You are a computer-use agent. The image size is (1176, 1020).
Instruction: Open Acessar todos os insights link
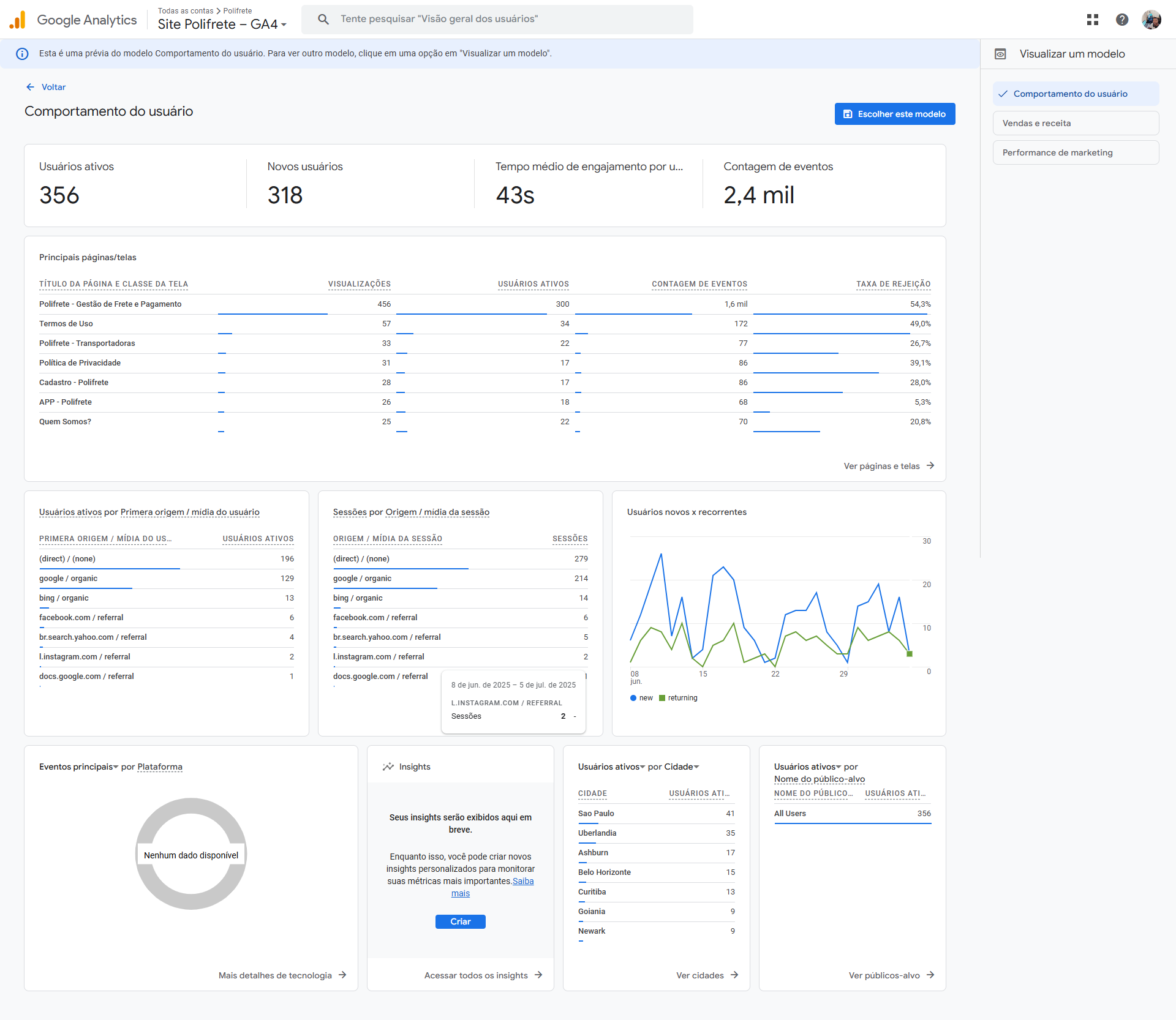click(x=476, y=975)
